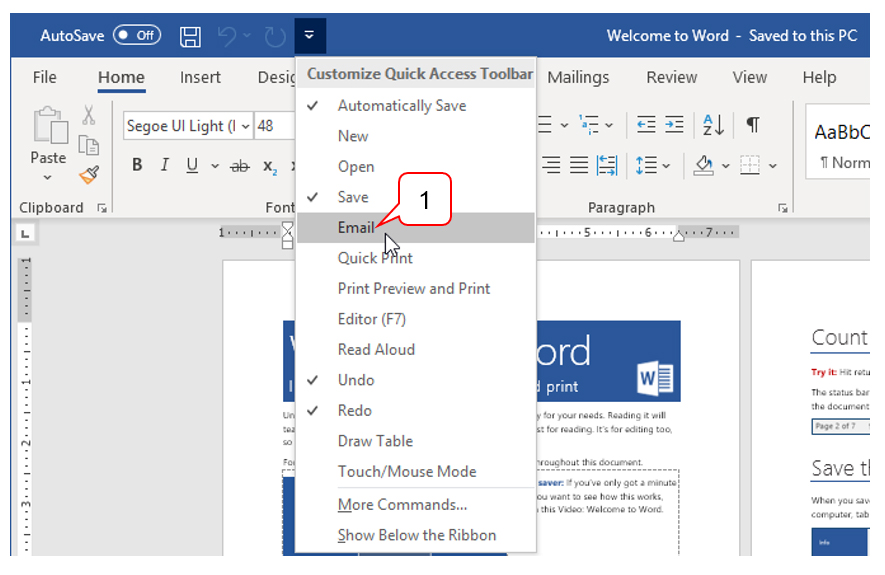Expand the line spacing dropdown arrow

coord(666,166)
